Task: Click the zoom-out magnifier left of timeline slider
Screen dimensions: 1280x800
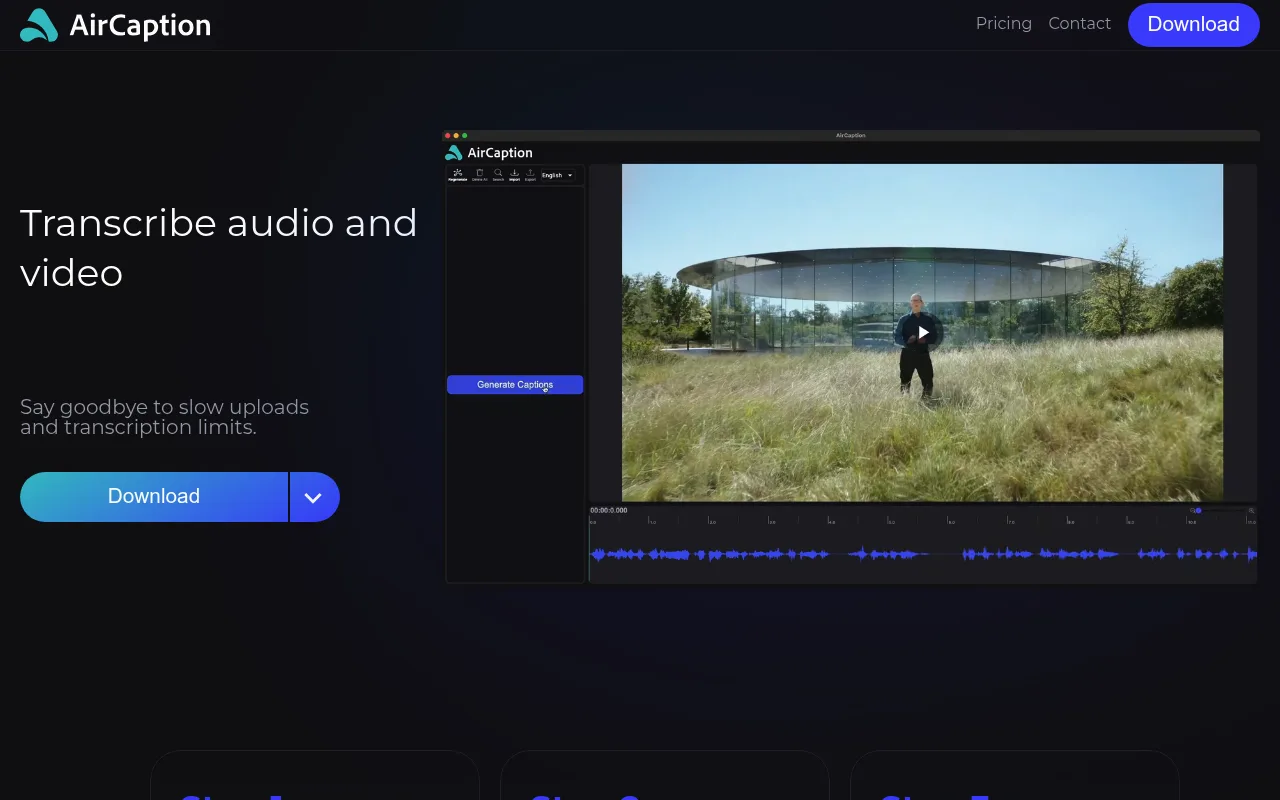Action: pyautogui.click(x=1192, y=510)
